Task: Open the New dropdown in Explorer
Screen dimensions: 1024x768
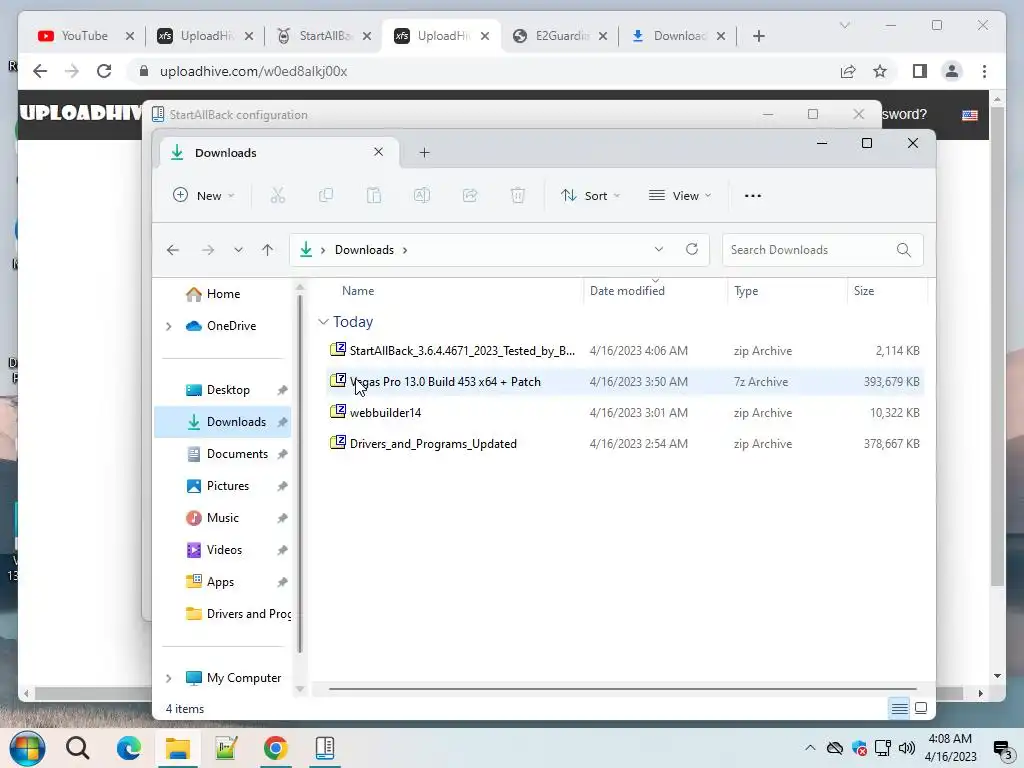Action: tap(203, 195)
